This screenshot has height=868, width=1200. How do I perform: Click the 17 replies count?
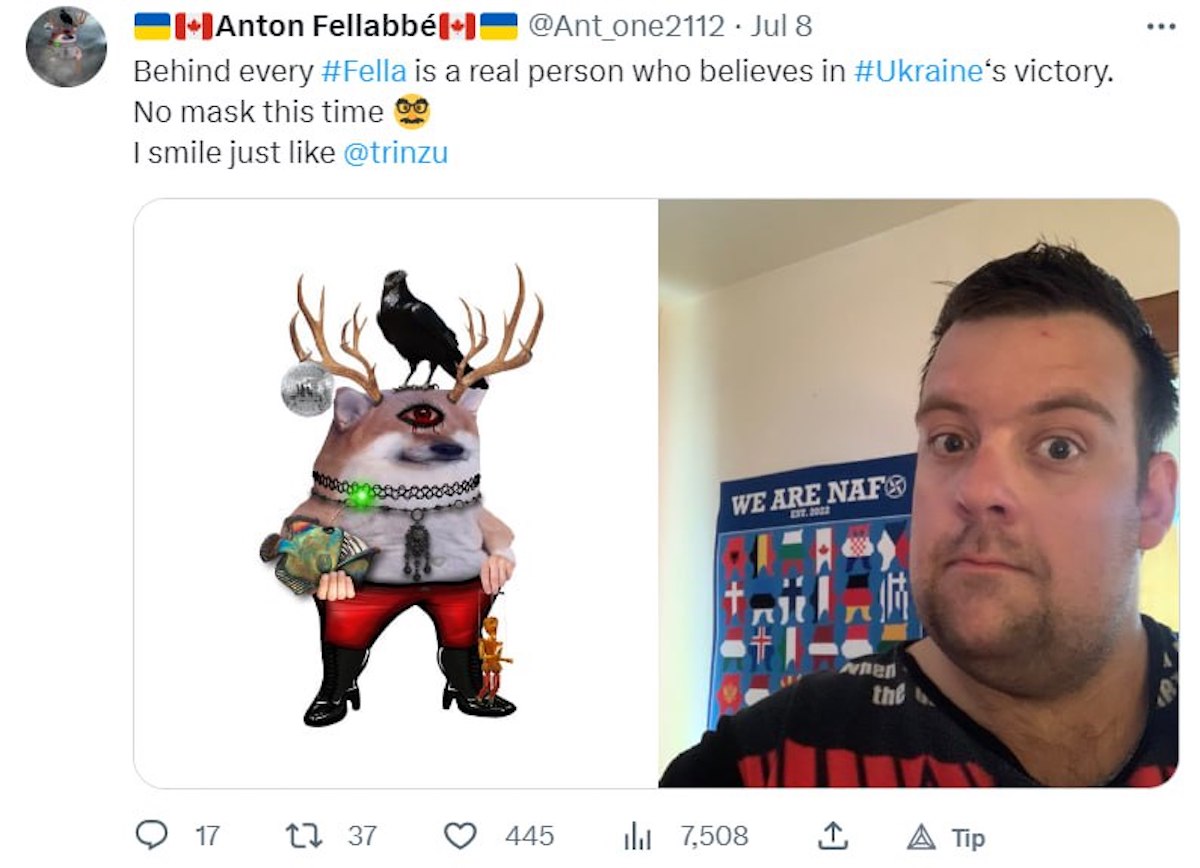pos(206,836)
